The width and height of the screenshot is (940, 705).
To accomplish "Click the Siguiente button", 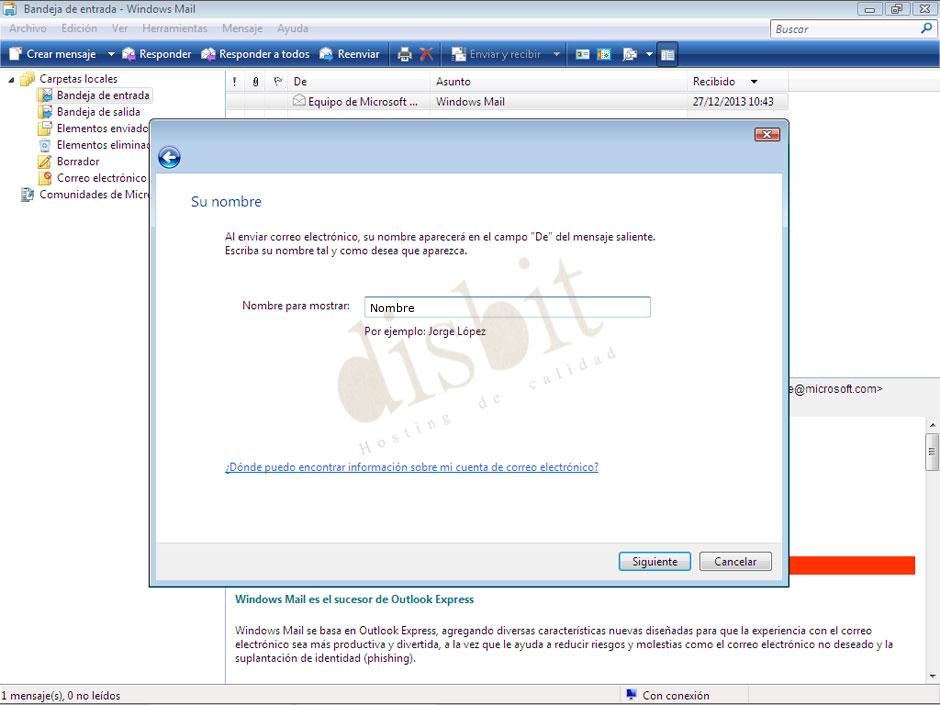I will coord(654,561).
